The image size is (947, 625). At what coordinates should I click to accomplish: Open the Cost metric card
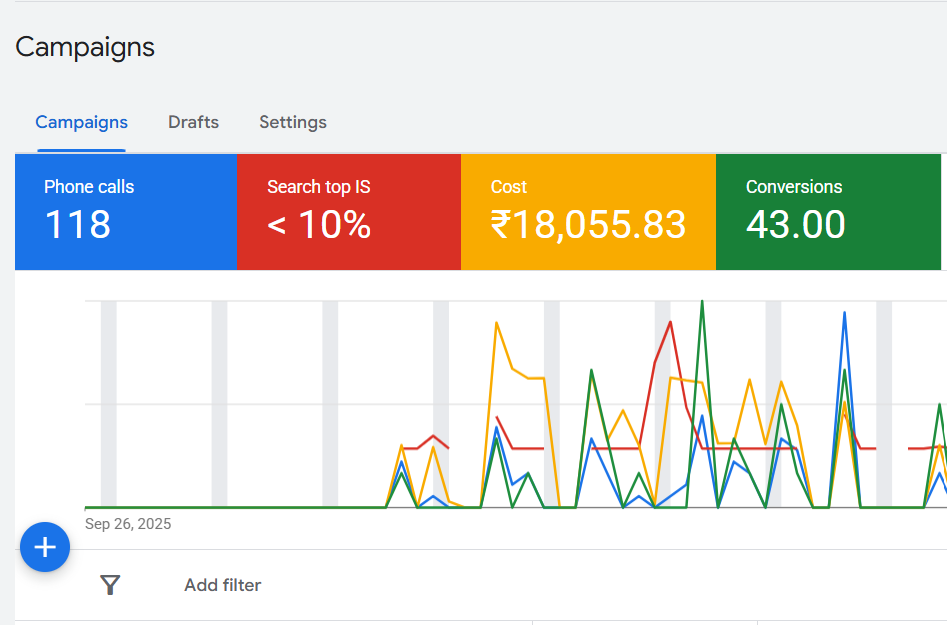point(587,211)
